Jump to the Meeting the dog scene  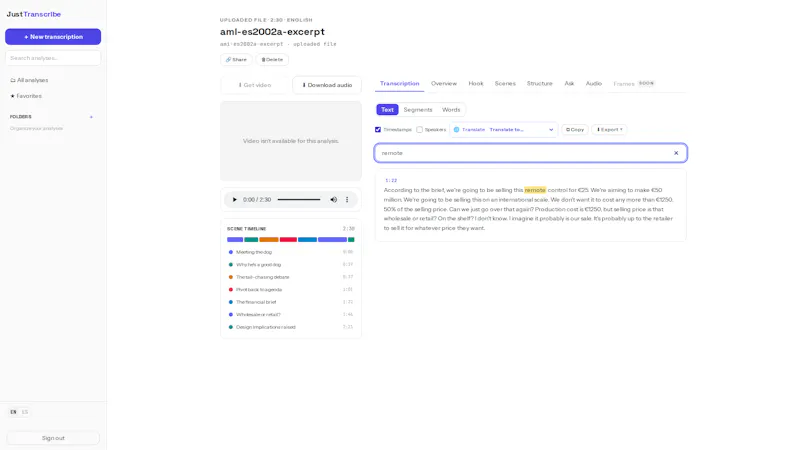point(290,252)
